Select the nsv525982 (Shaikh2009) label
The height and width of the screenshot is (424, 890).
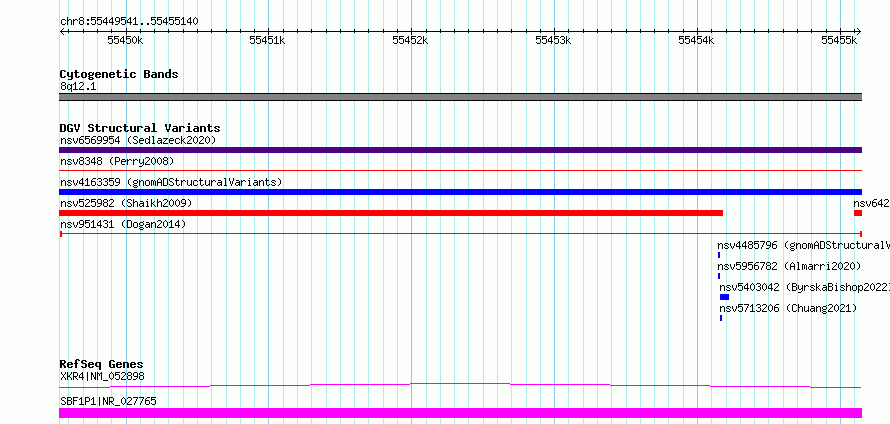point(126,203)
